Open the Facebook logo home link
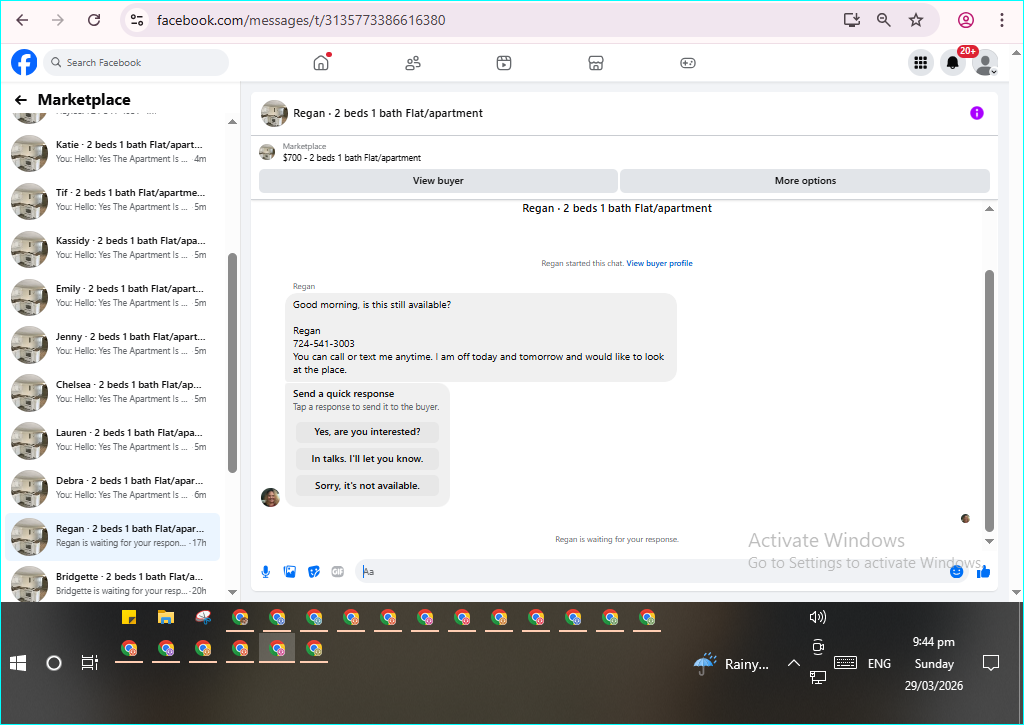This screenshot has width=1024, height=725. point(24,63)
